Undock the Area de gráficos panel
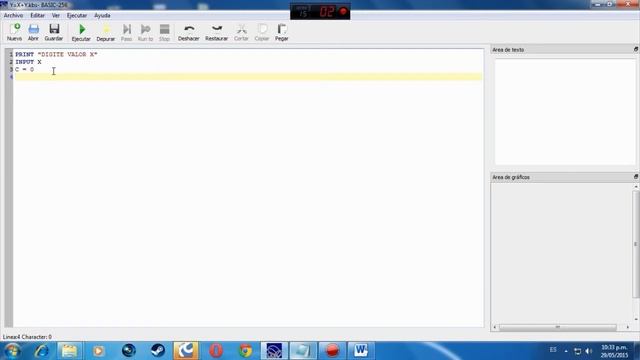This screenshot has width=640, height=360. point(636,177)
